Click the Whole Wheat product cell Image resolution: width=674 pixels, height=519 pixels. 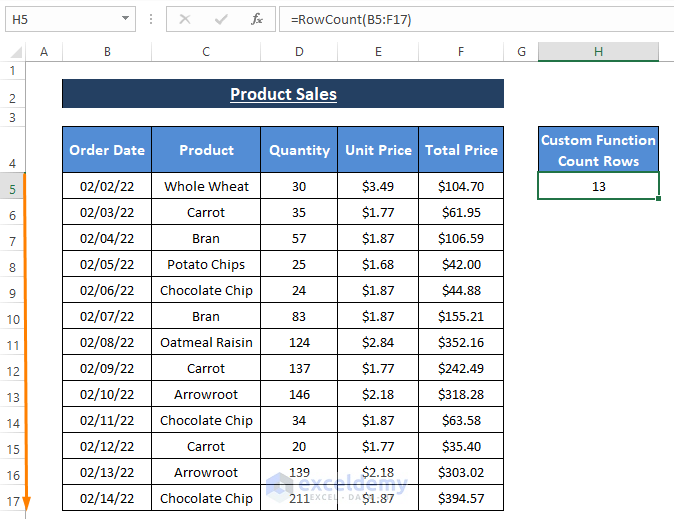(x=206, y=186)
